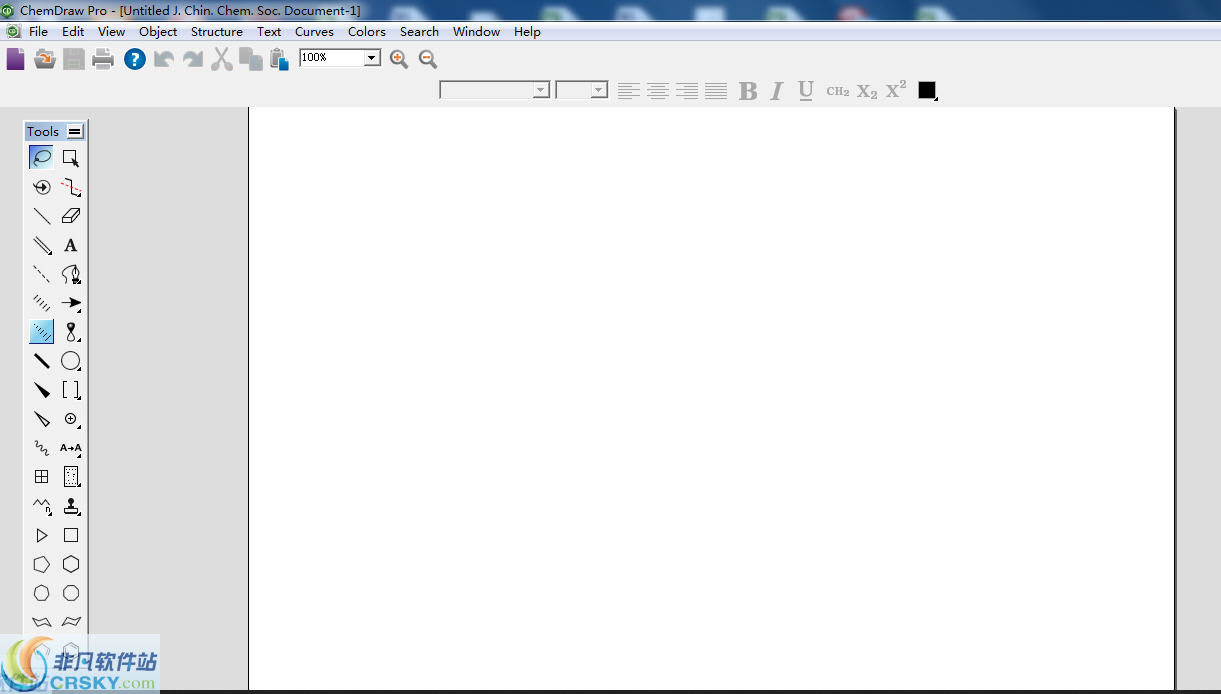The height and width of the screenshot is (694, 1221).
Task: Choose the Chemical Symbols tool
Action: point(70,419)
